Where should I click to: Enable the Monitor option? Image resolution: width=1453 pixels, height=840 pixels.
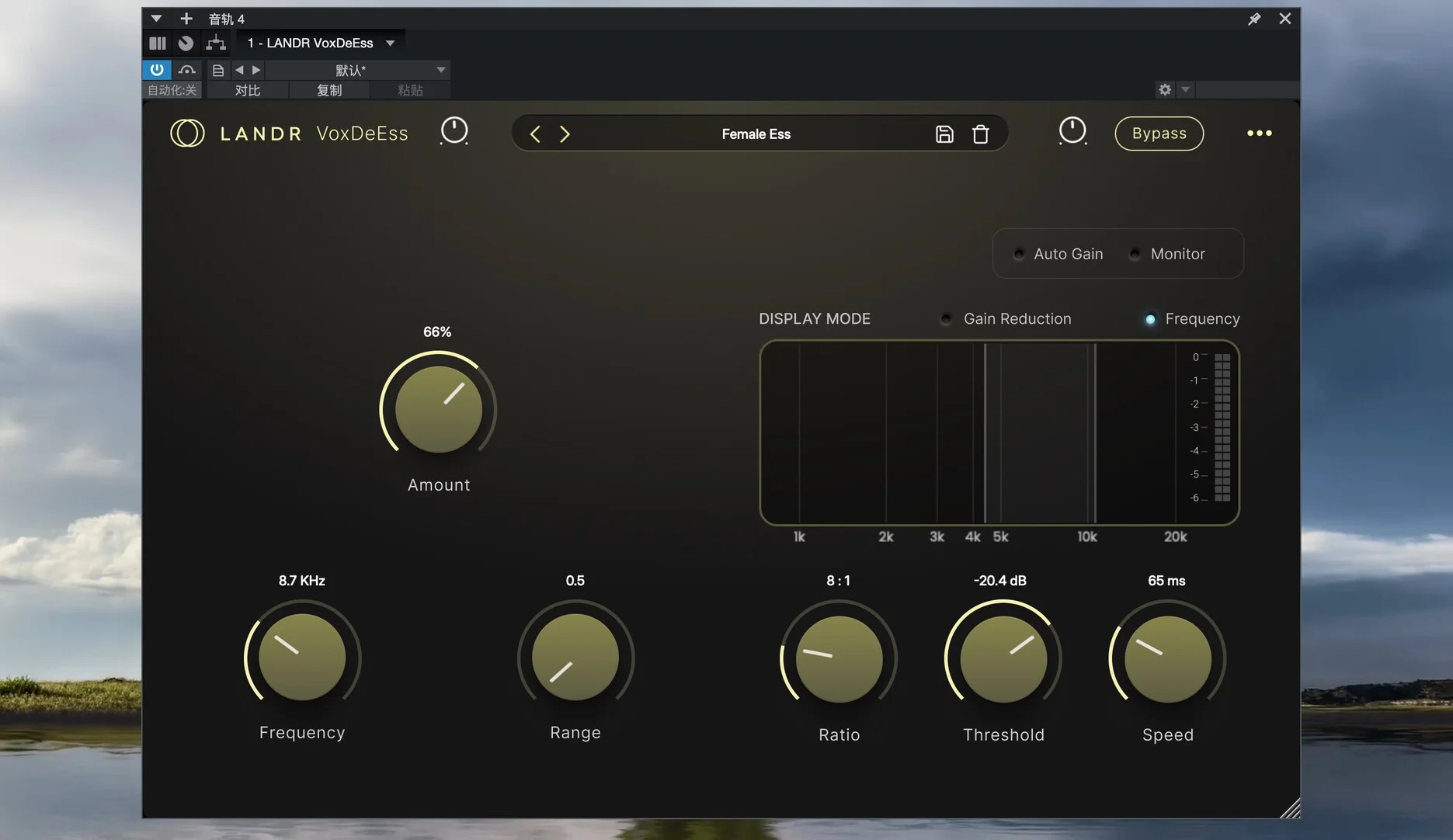1135,254
